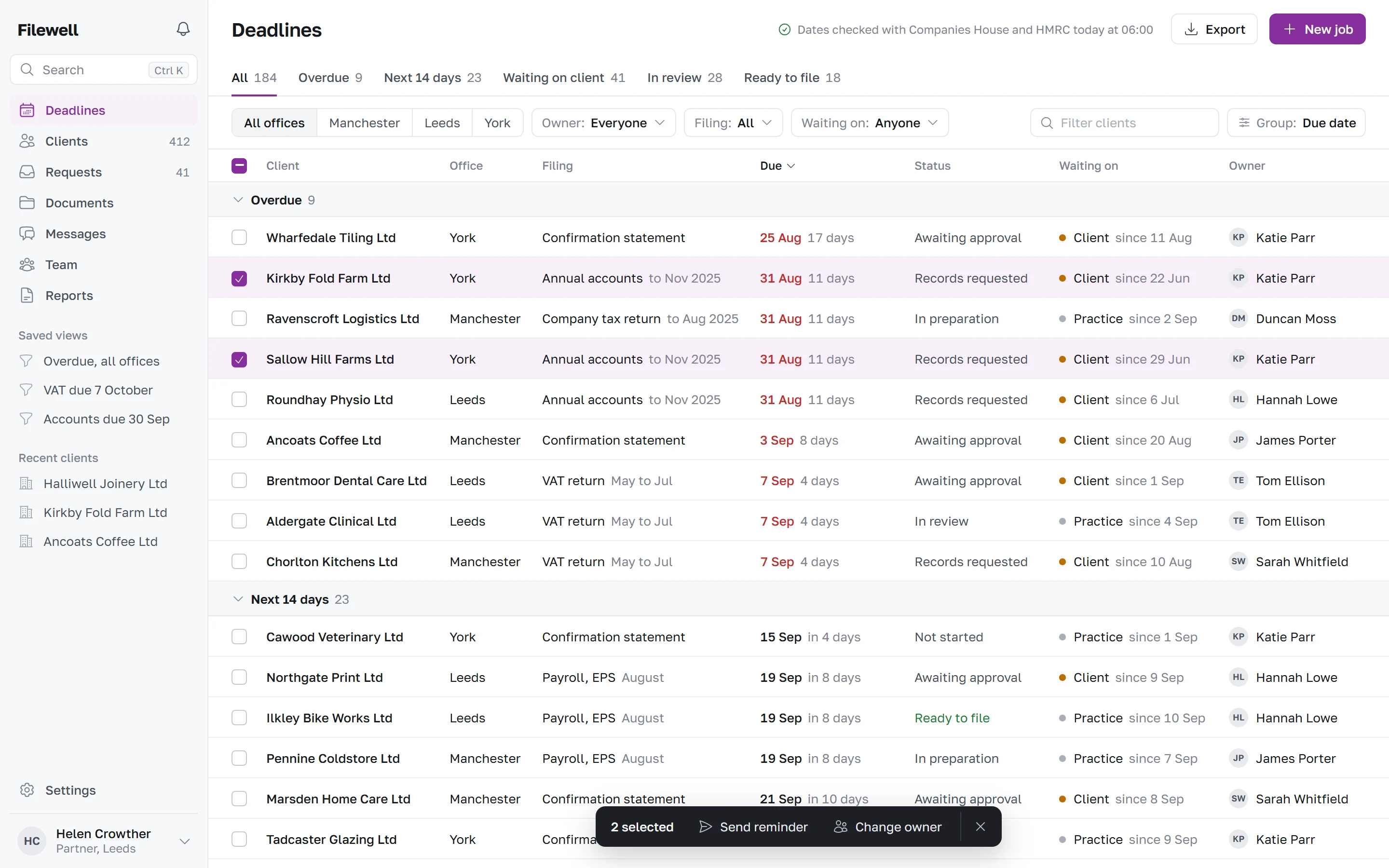Open Group: Due date options
Viewport: 1389px width, 868px height.
pyautogui.click(x=1296, y=123)
